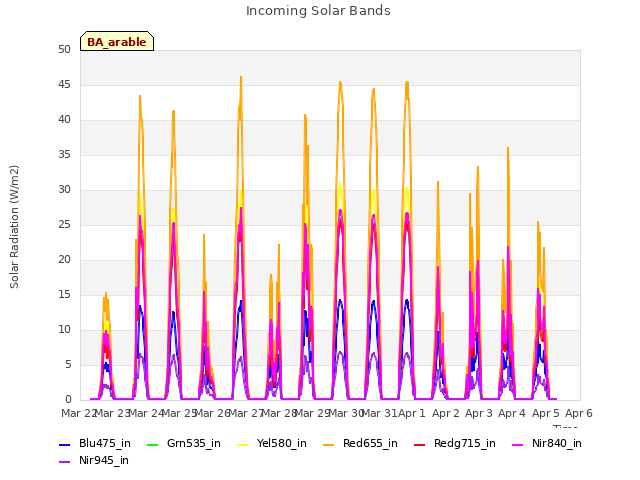Click the Apr 2 x-axis date label
The image size is (640, 480).
click(x=446, y=414)
